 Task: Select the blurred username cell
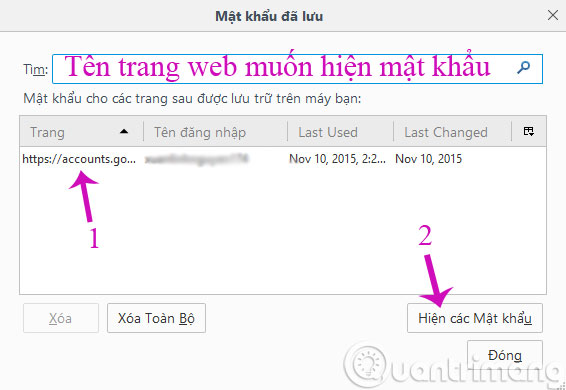click(x=197, y=159)
